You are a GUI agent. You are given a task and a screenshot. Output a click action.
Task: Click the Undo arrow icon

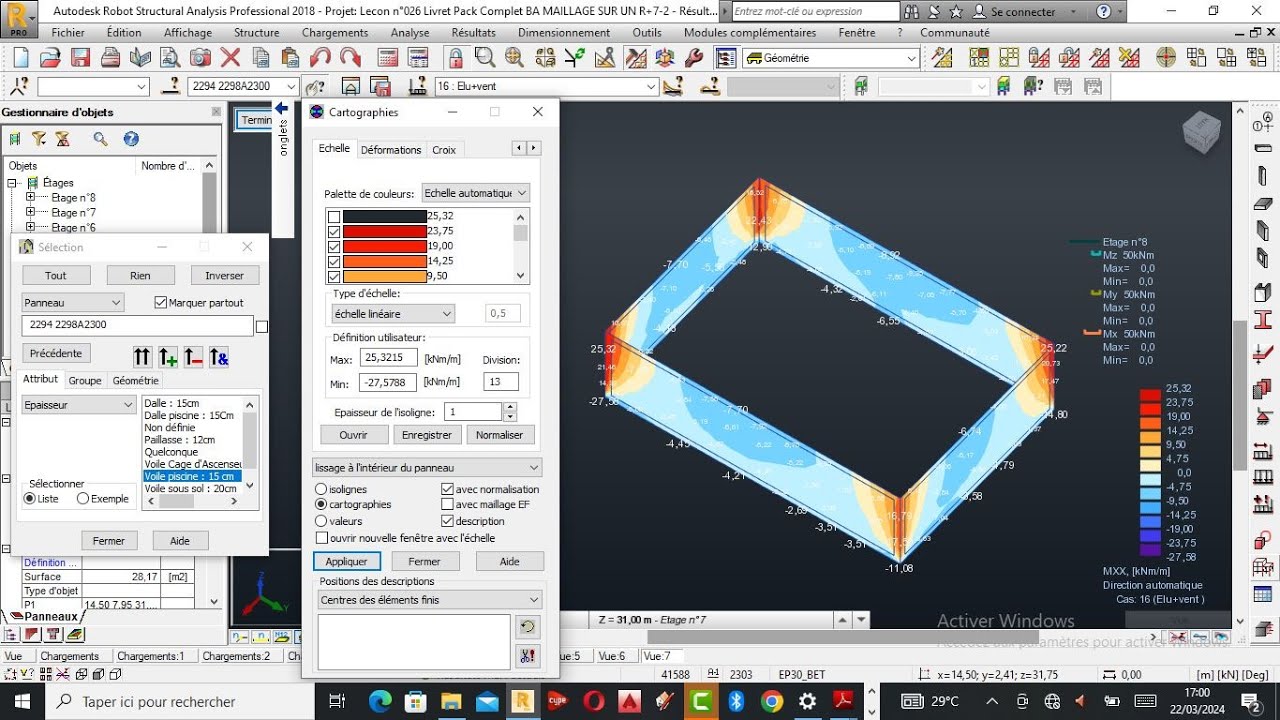320,58
